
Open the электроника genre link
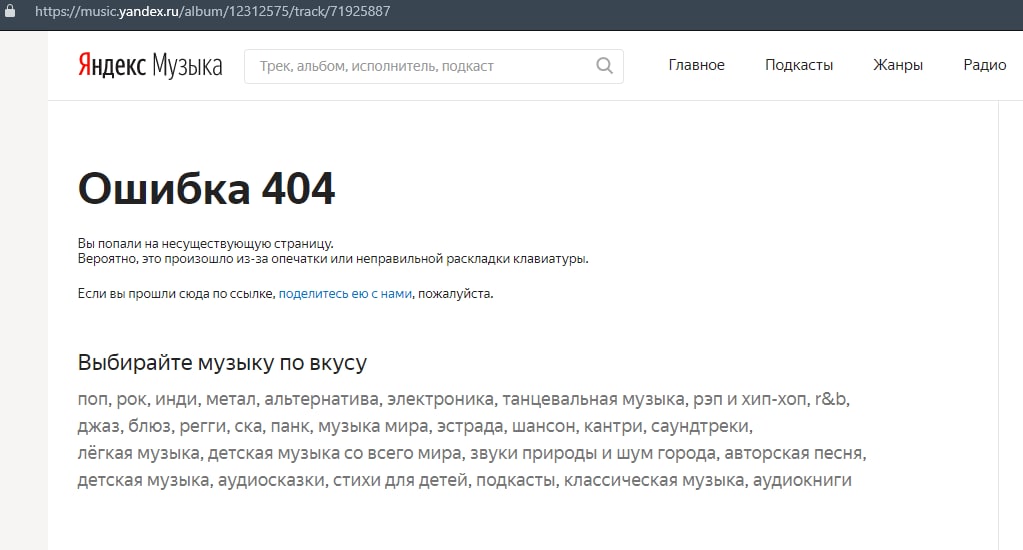point(440,399)
